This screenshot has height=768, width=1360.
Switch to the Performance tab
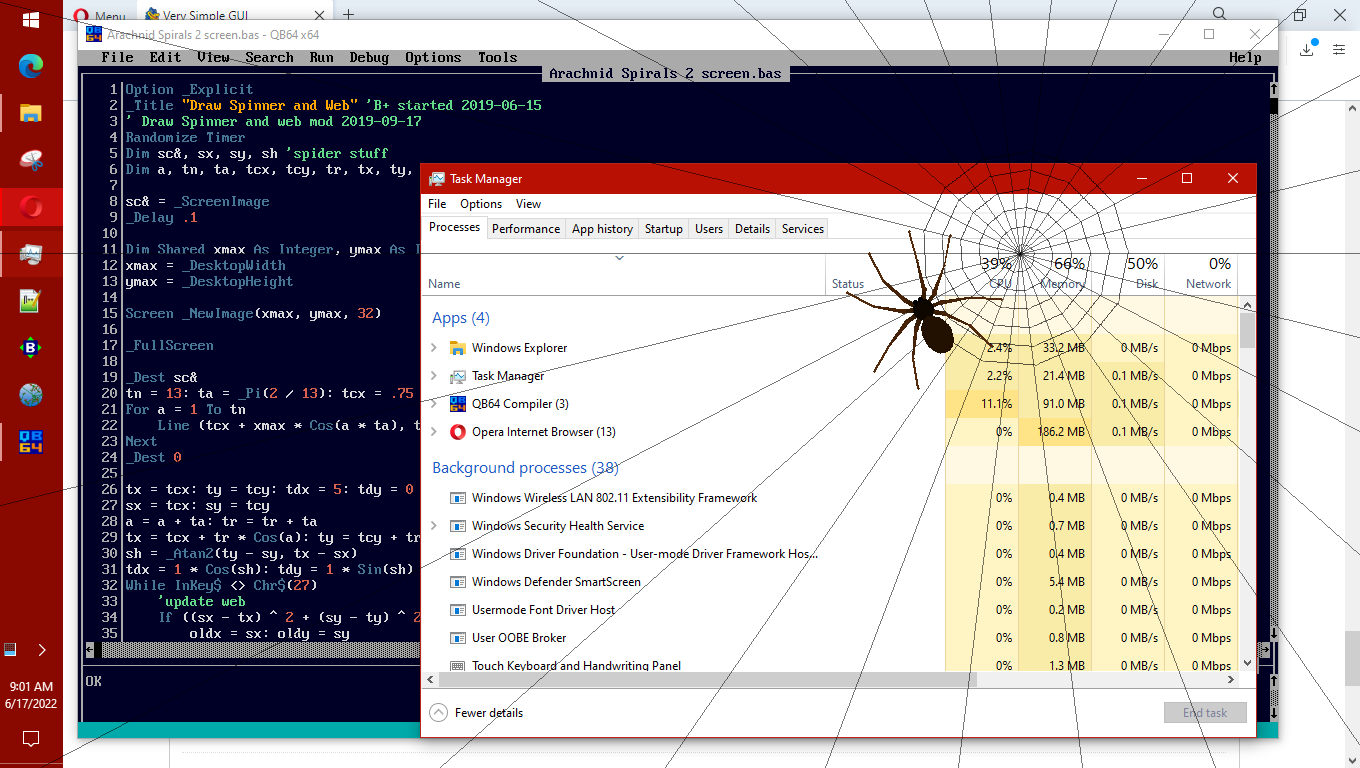click(526, 229)
